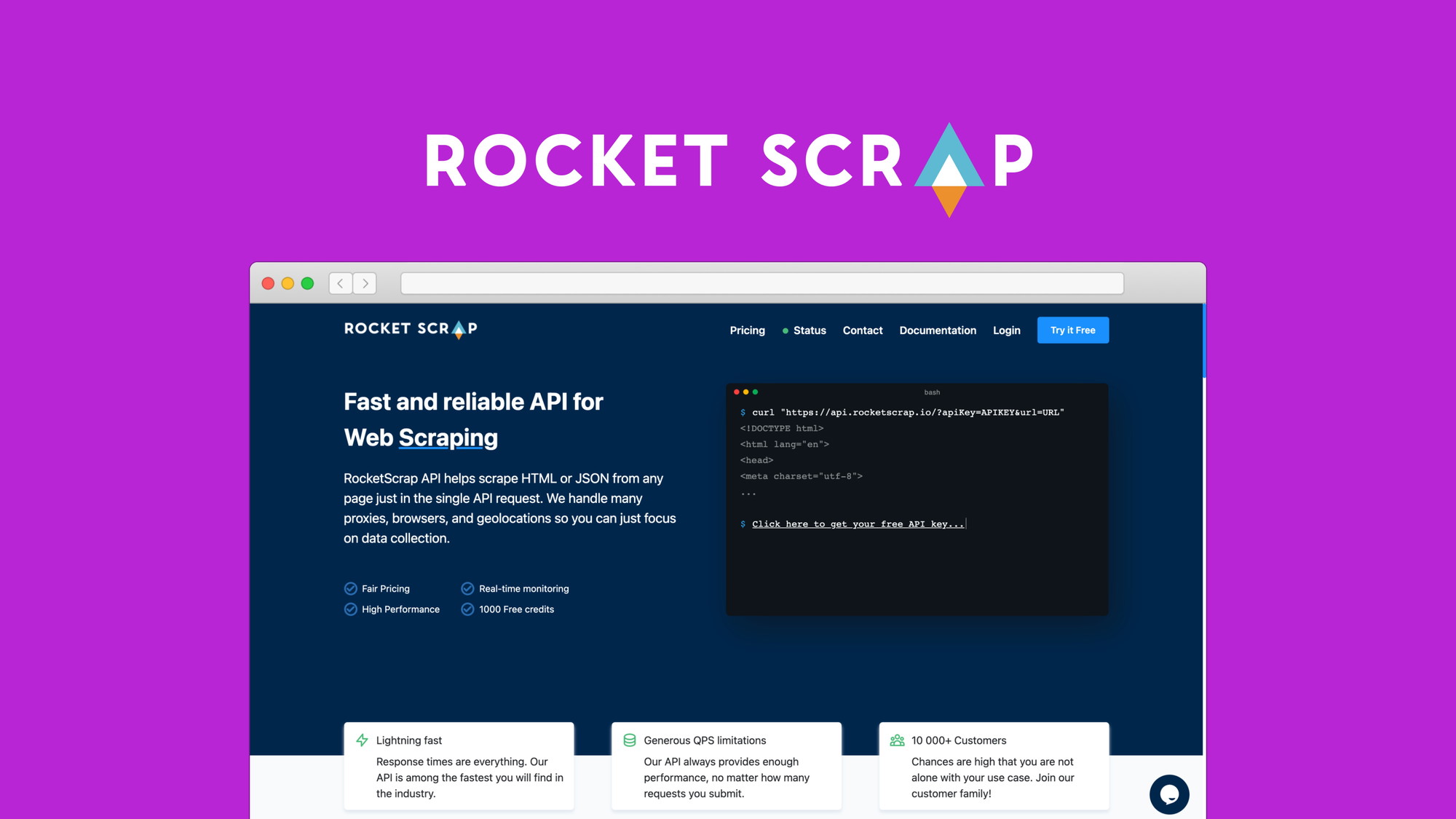The image size is (1456, 819).
Task: Select the Documentation menu item
Action: coord(938,330)
